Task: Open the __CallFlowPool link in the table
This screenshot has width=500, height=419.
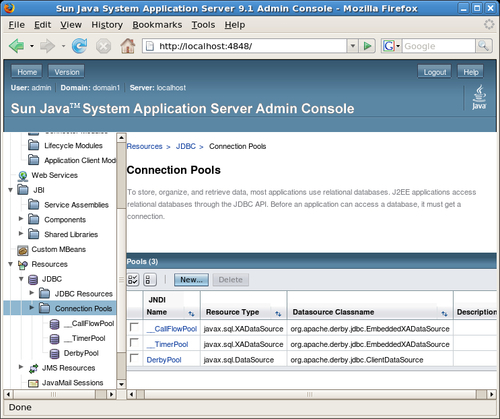Action: tap(172, 329)
